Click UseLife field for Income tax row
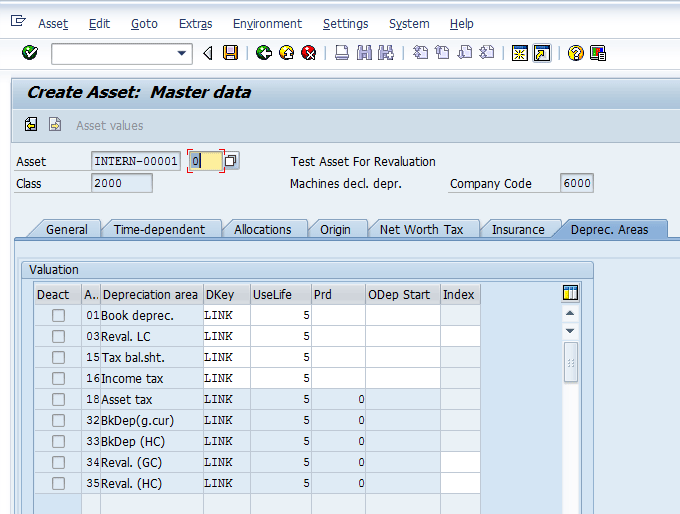This screenshot has height=514, width=680. [281, 378]
